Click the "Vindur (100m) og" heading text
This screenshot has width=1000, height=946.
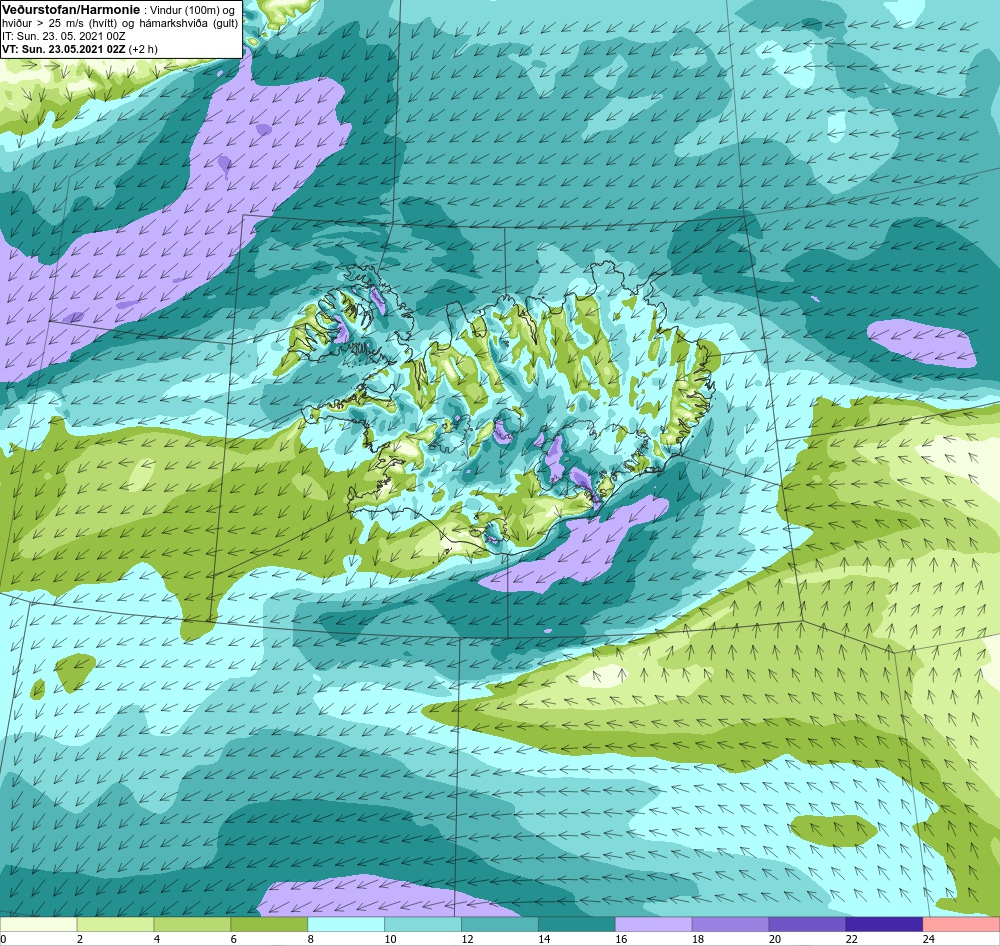[191, 10]
